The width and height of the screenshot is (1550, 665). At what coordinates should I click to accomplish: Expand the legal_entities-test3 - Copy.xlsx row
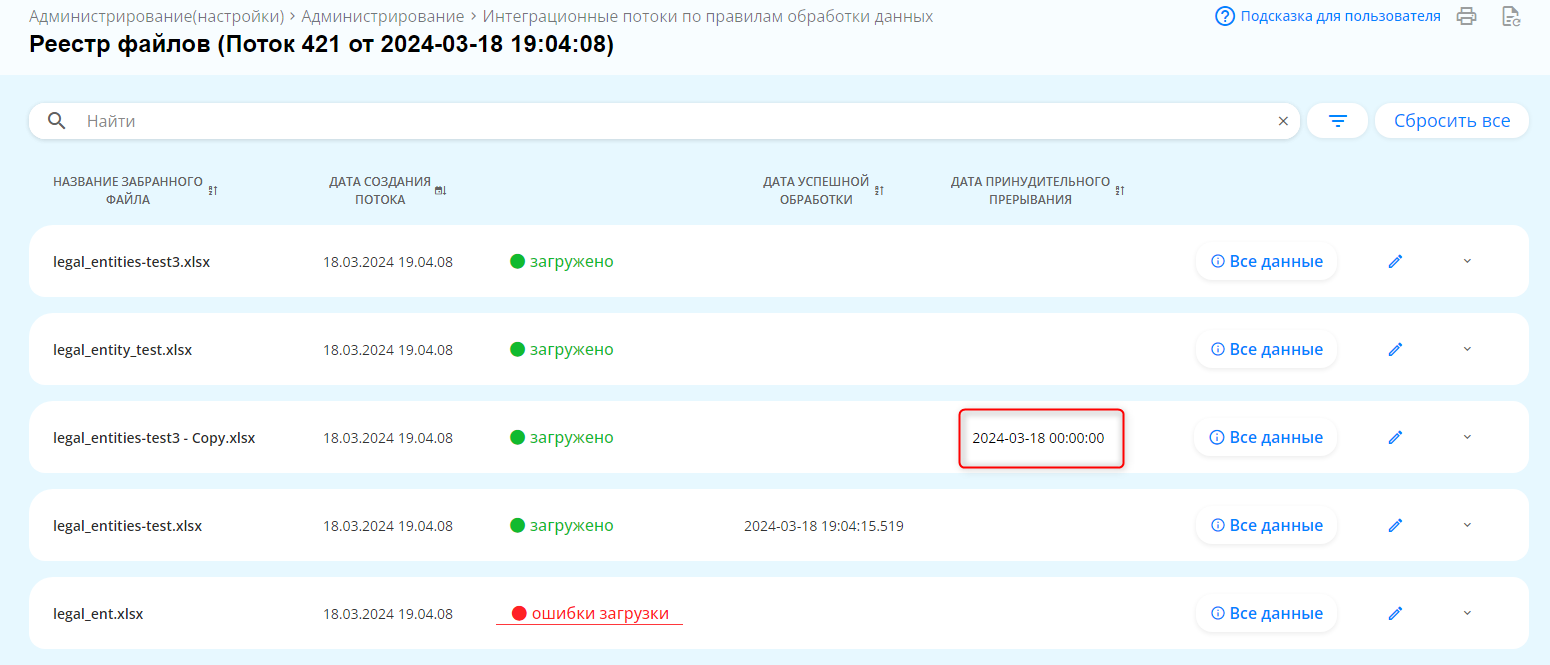1467,437
